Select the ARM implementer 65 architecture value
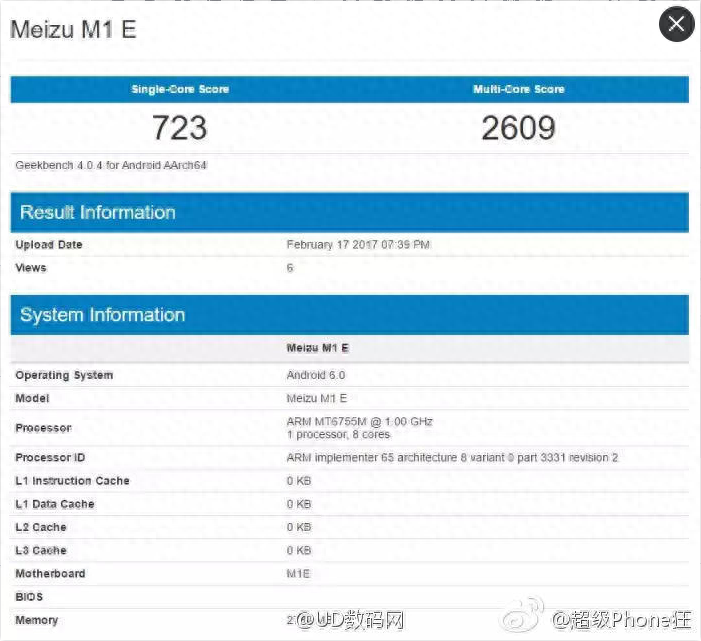701x641 pixels. click(x=452, y=458)
